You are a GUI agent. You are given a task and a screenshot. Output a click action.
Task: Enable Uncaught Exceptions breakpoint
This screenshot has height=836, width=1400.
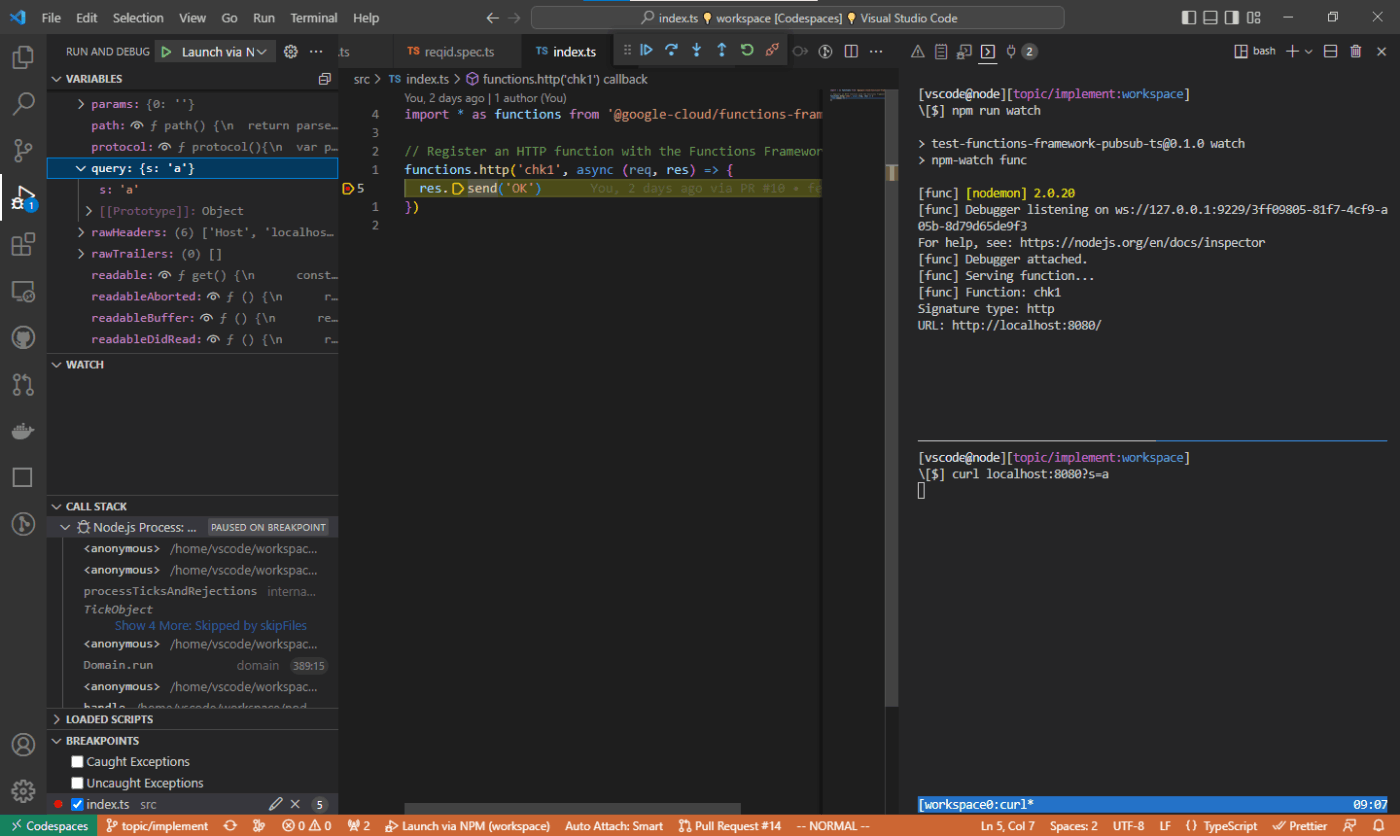point(77,783)
